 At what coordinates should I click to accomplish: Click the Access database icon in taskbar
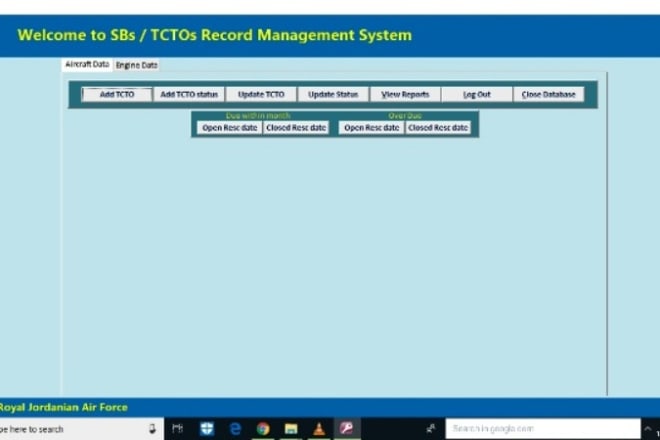click(x=348, y=429)
